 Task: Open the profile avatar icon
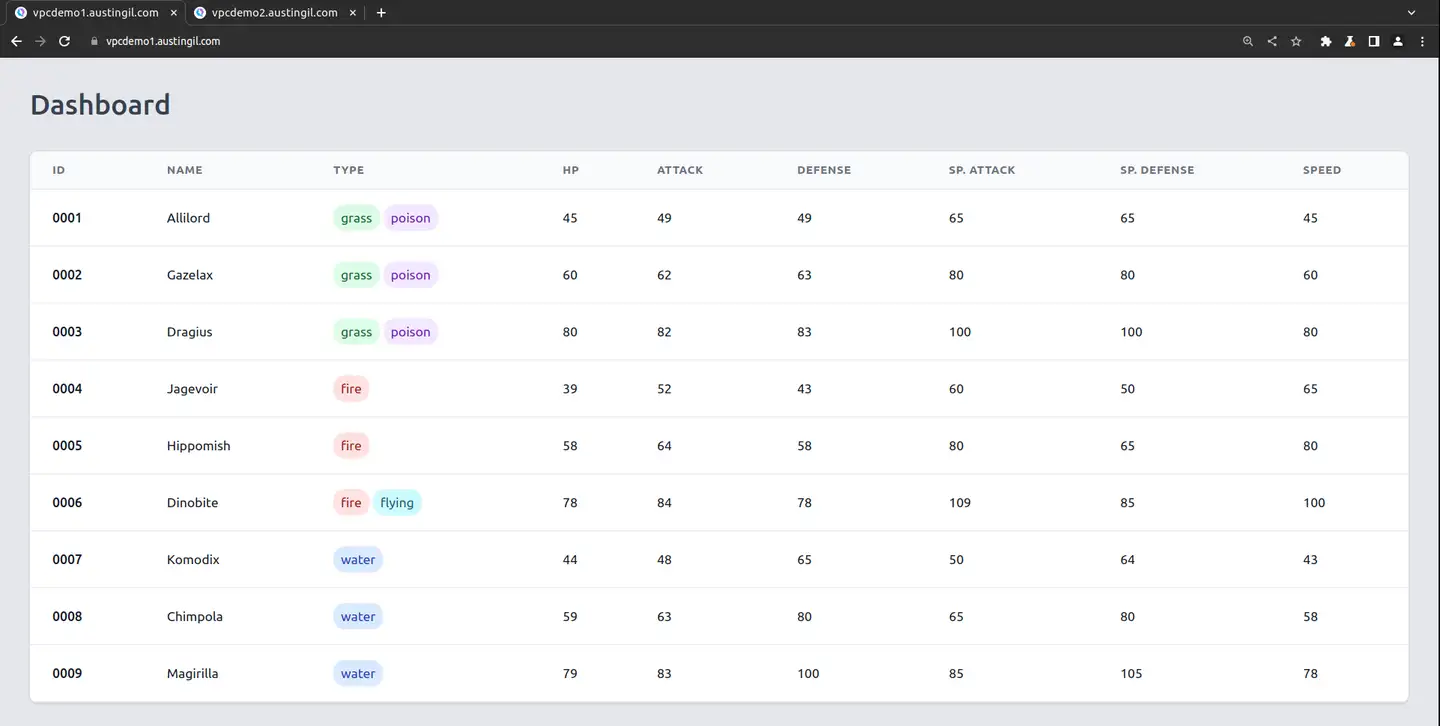point(1398,41)
